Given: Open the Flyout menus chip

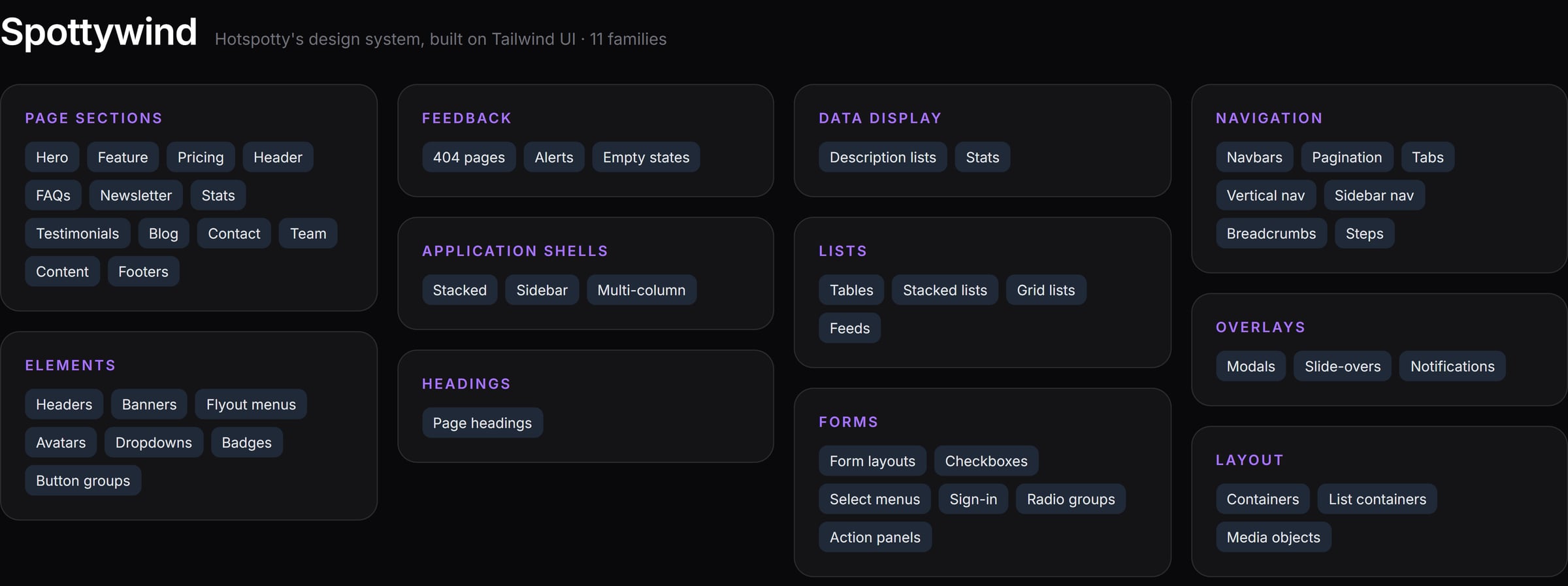Looking at the screenshot, I should click(x=251, y=404).
